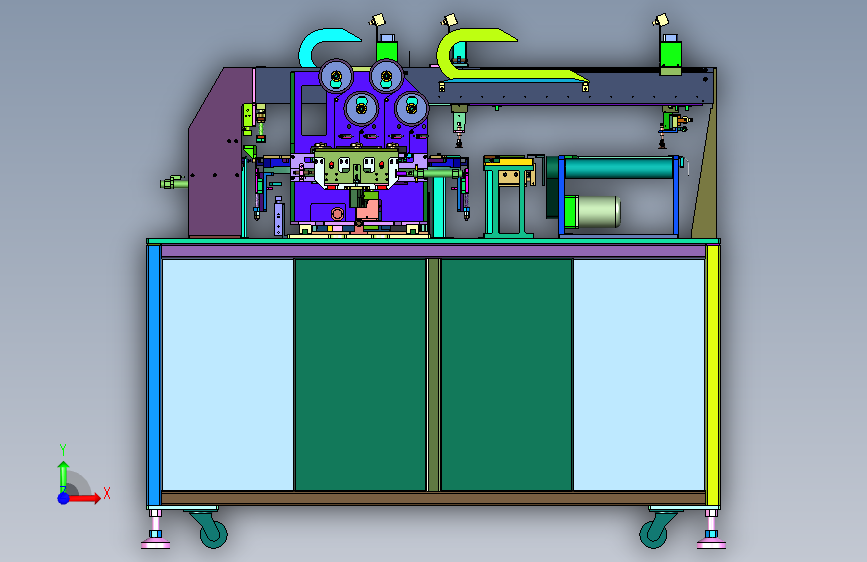Image resolution: width=867 pixels, height=562 pixels.
Task: Click the blue origin sphere of the triad
Action: (64, 498)
